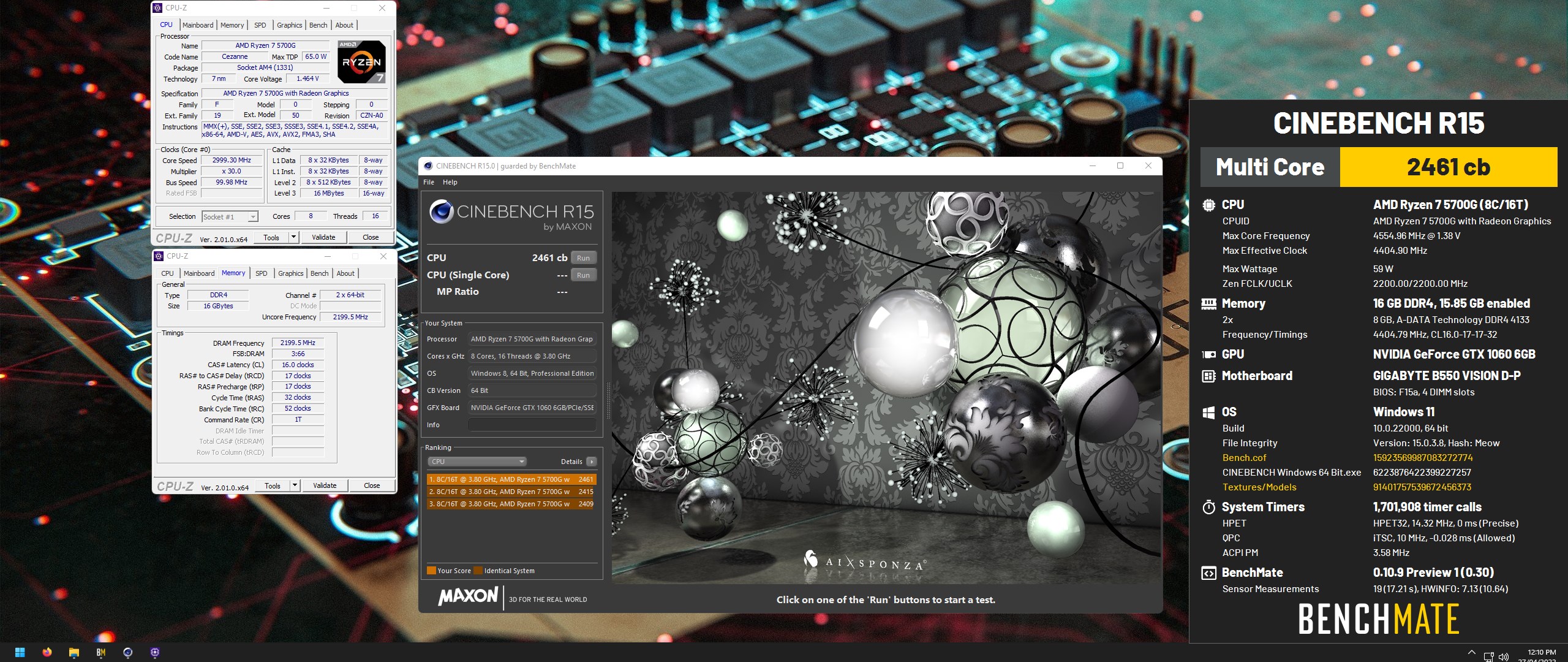
Task: Open SPD tab in lower CPU-Z window
Action: pos(262,273)
